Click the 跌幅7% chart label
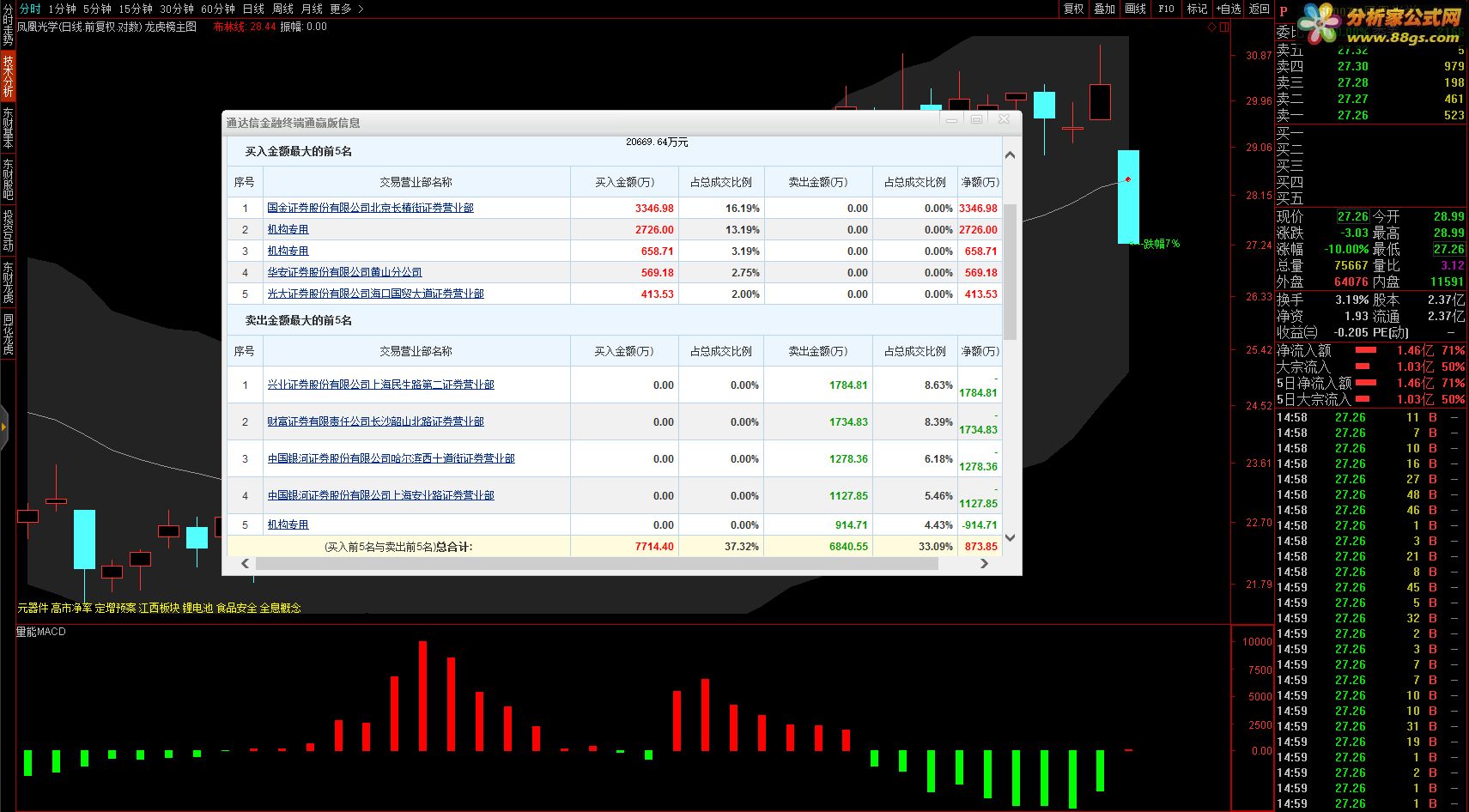This screenshot has width=1469, height=812. pyautogui.click(x=1162, y=245)
